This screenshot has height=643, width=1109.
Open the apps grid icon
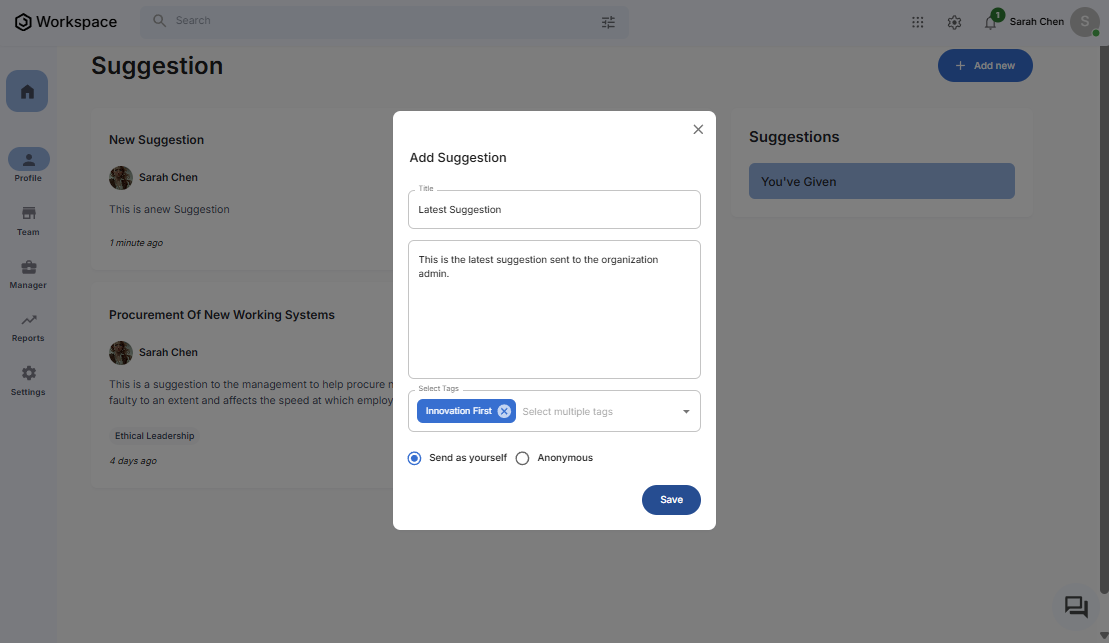tap(918, 22)
